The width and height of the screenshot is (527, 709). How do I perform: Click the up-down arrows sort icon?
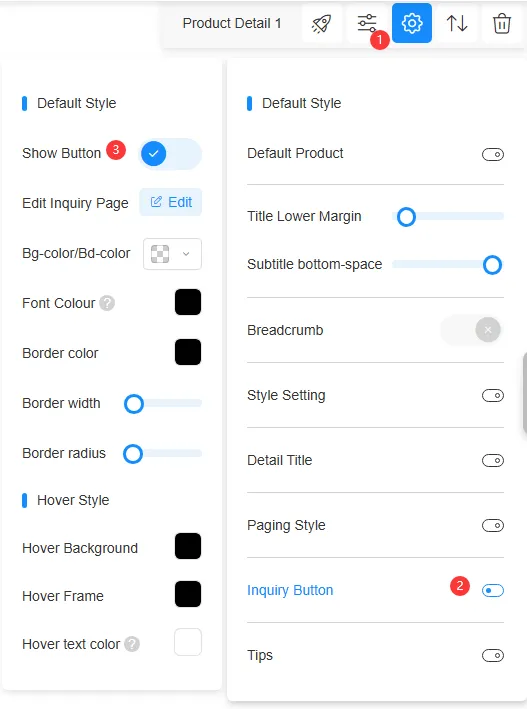tap(457, 24)
